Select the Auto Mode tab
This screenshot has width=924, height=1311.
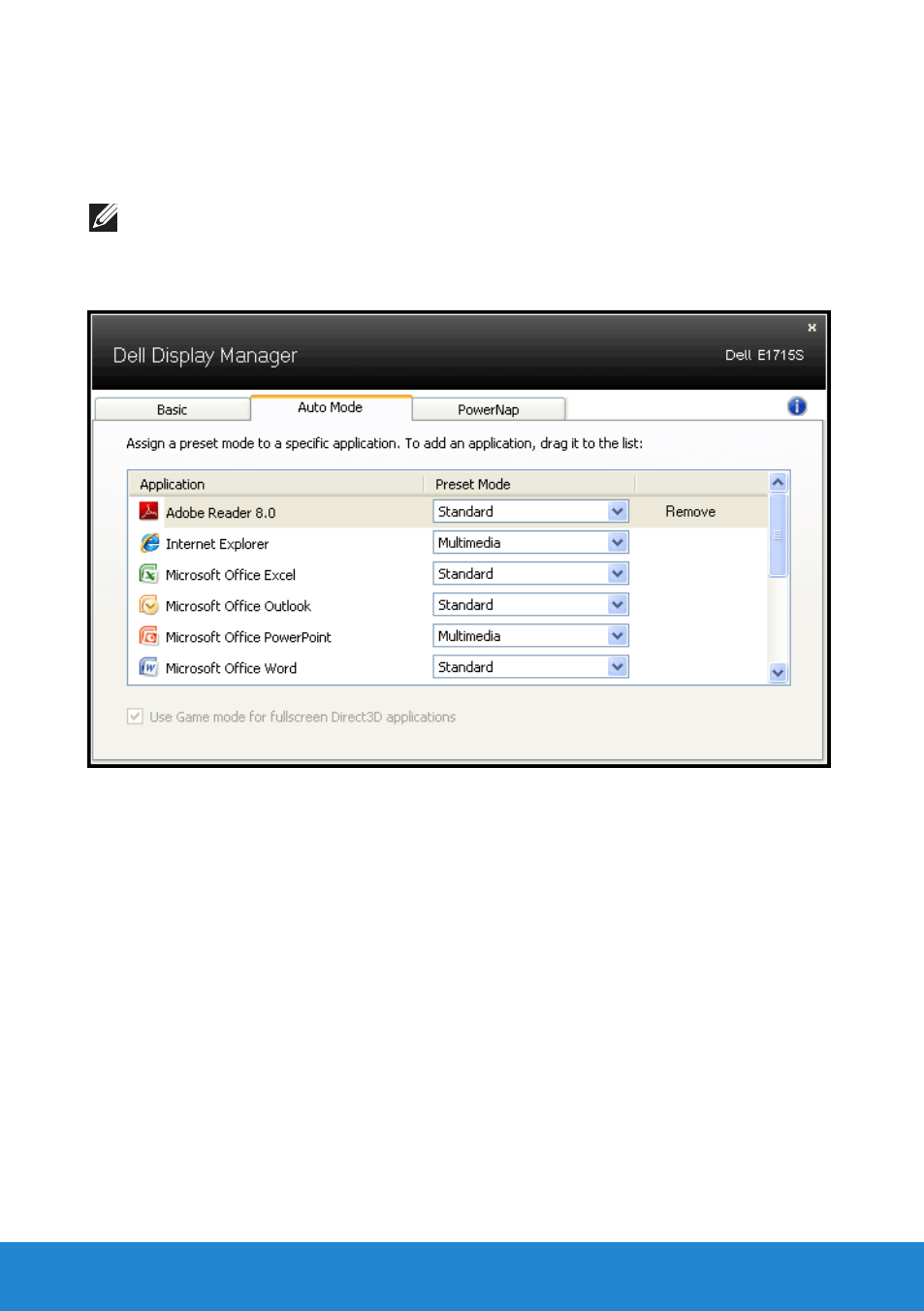(x=331, y=407)
